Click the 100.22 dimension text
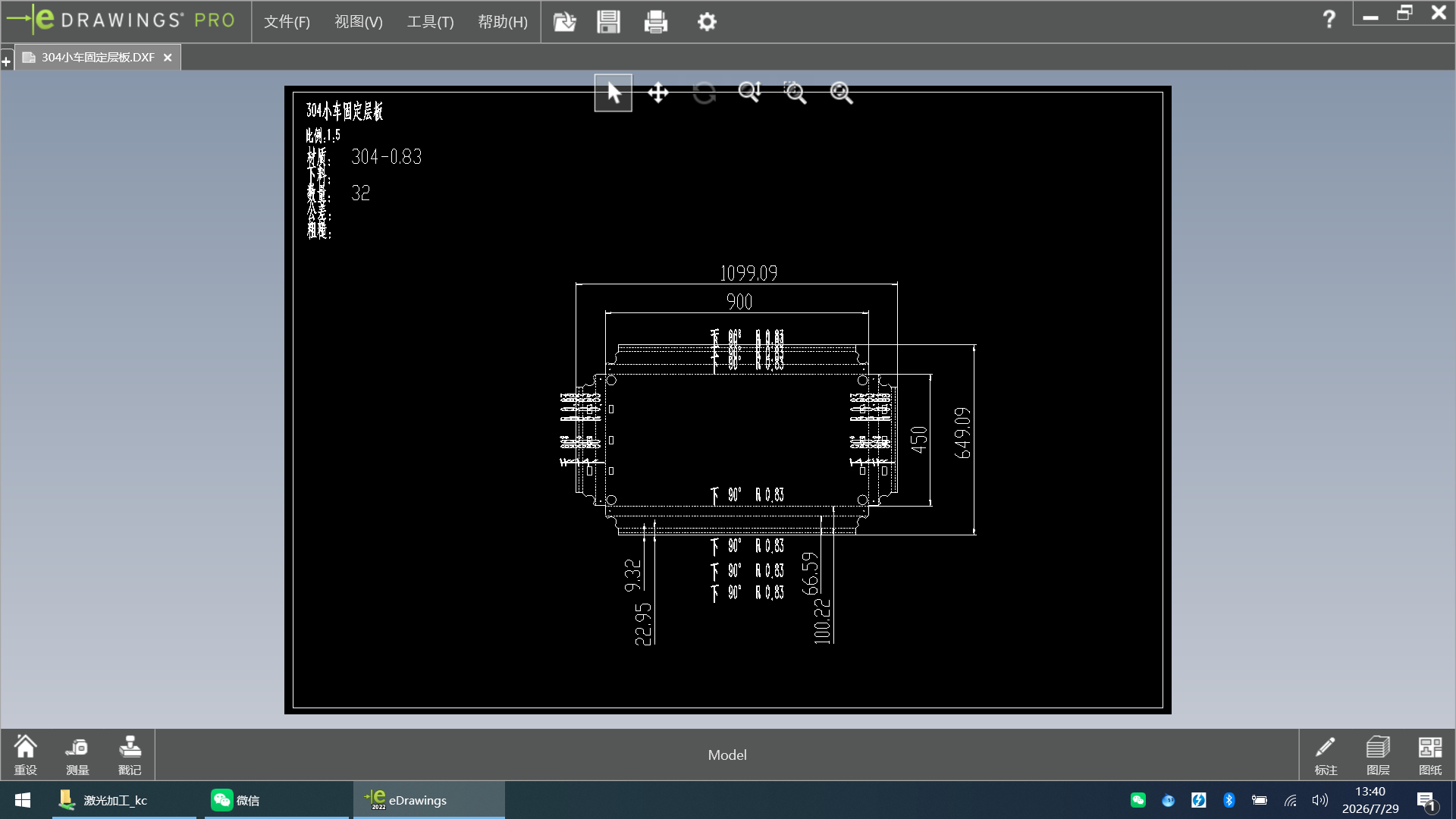 coord(822,621)
